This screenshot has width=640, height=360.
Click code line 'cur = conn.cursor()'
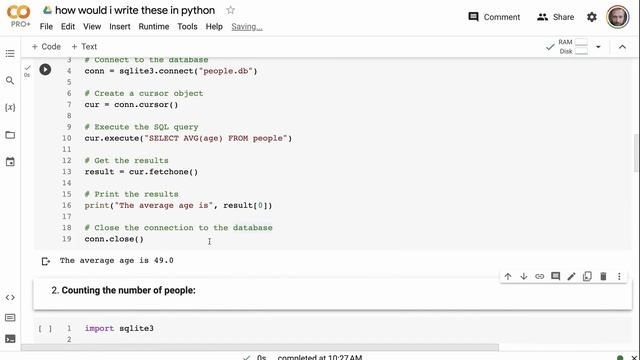[x=131, y=105]
